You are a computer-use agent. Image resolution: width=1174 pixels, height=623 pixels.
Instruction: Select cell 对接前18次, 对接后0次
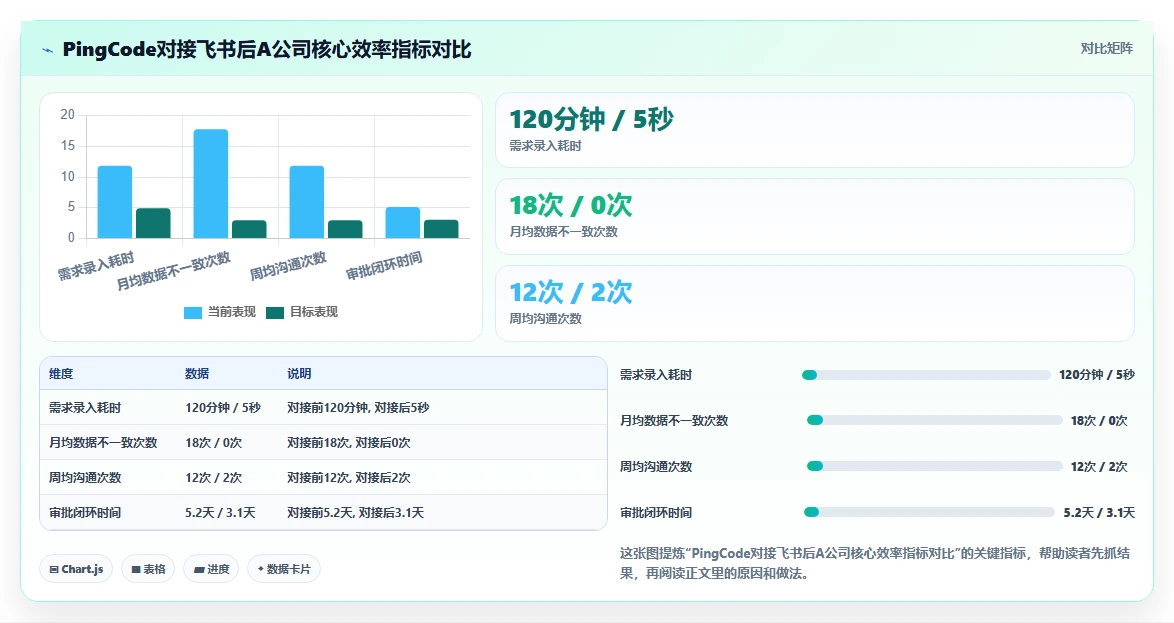(x=349, y=443)
